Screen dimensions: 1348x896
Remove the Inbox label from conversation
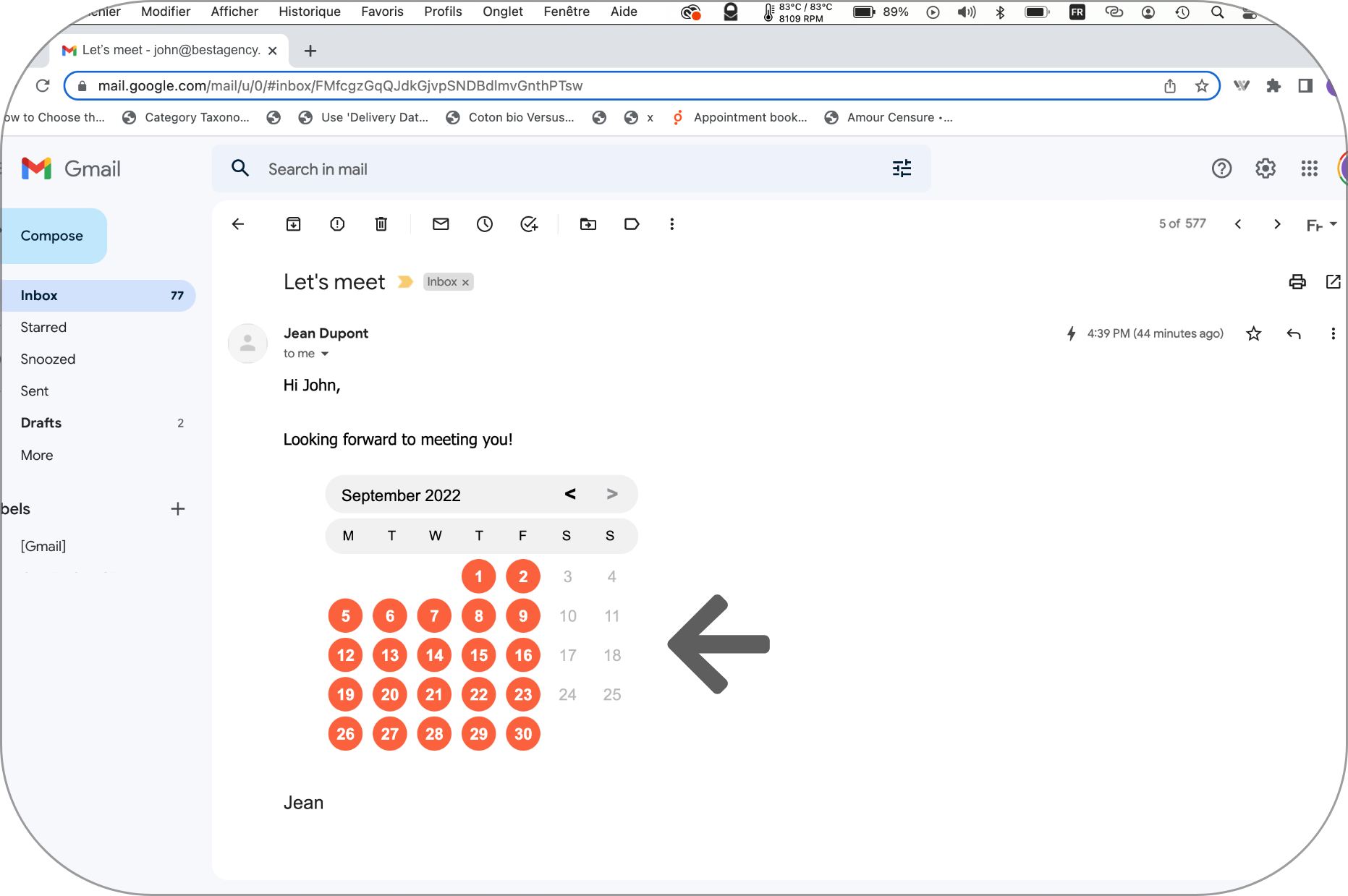(x=465, y=283)
